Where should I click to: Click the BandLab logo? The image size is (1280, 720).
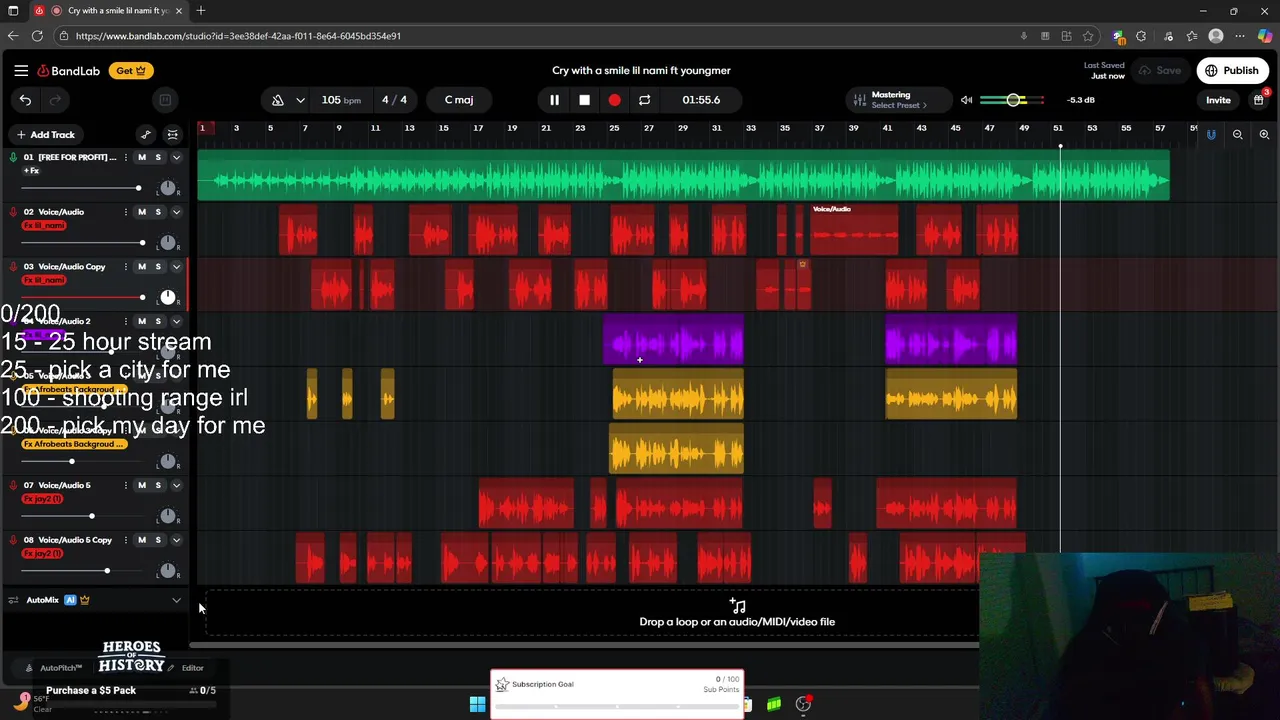69,71
